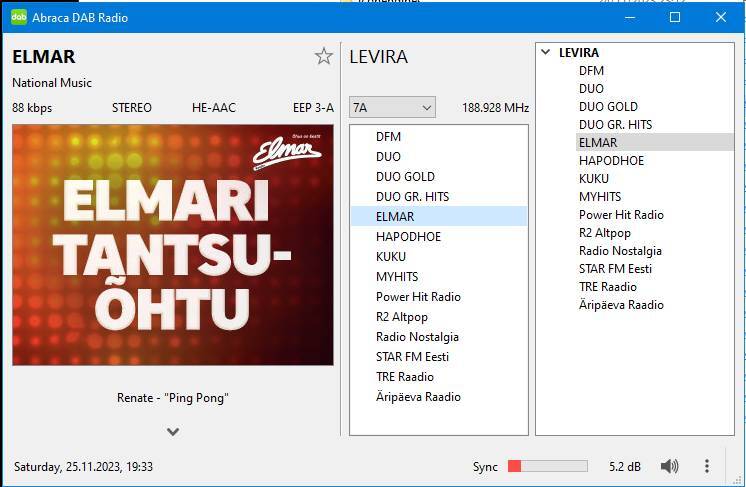The width and height of the screenshot is (746, 487).
Task: Close the Abraca DAB Radio window
Action: [720, 18]
